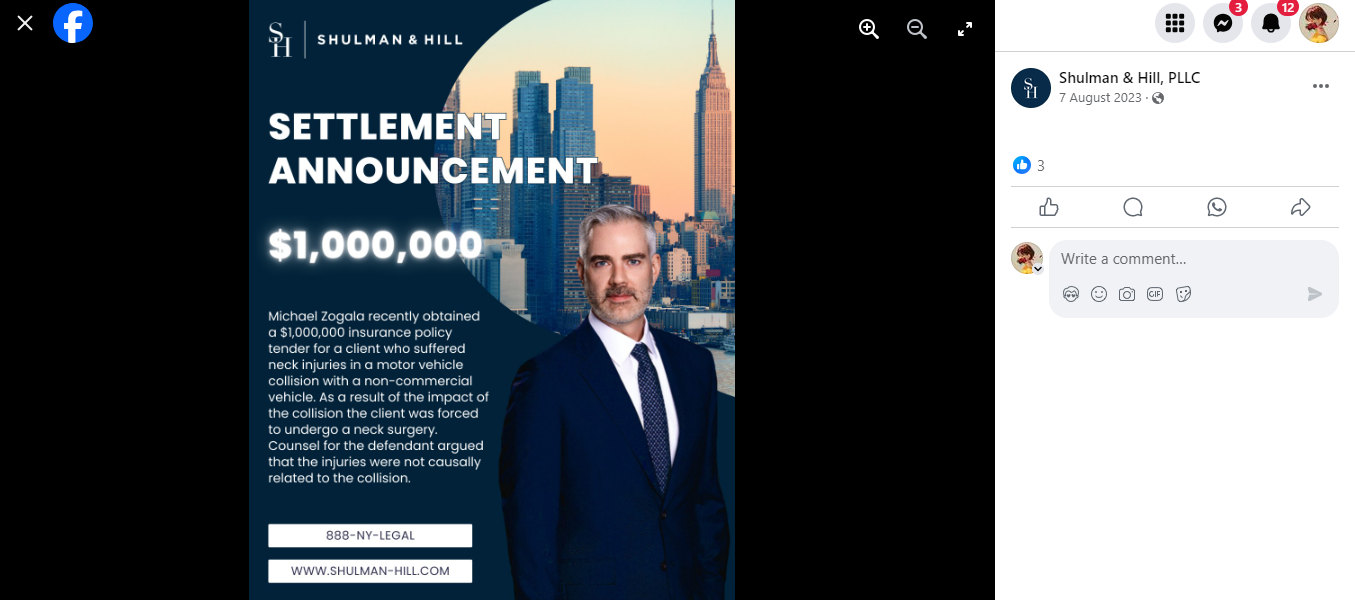Click the comment bubble icon

[x=1133, y=207]
